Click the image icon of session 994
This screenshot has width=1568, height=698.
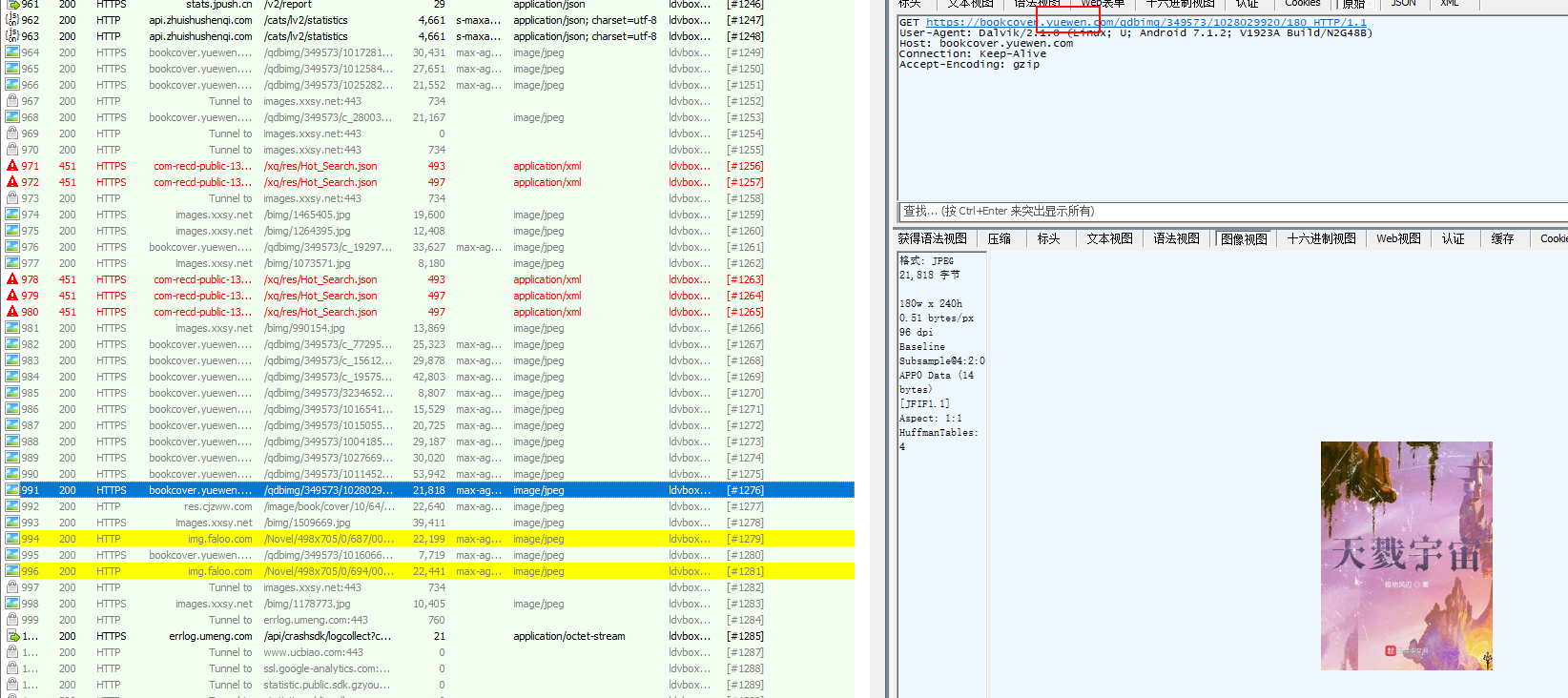[12, 539]
